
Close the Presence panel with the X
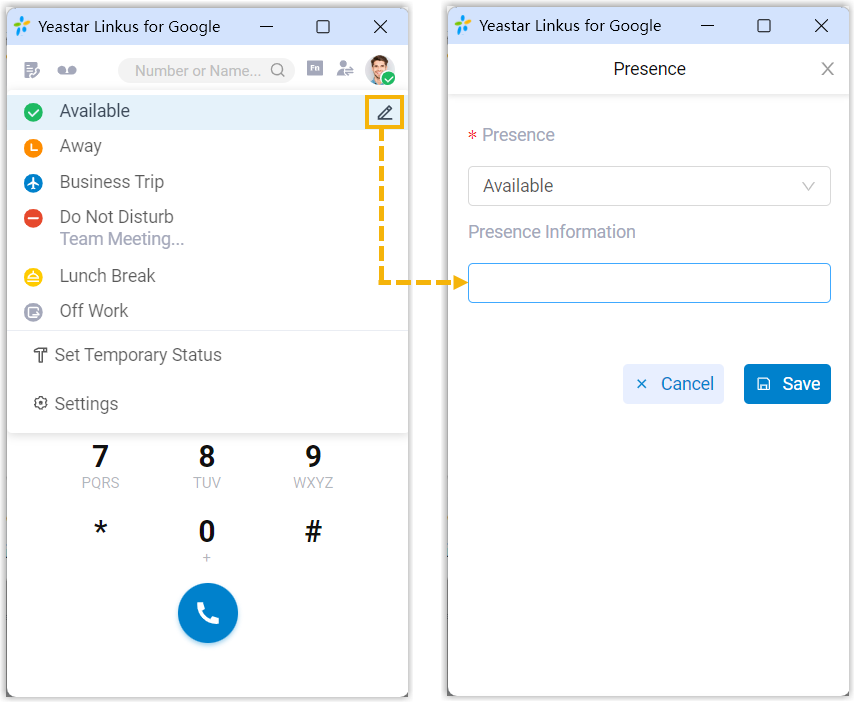tap(827, 69)
